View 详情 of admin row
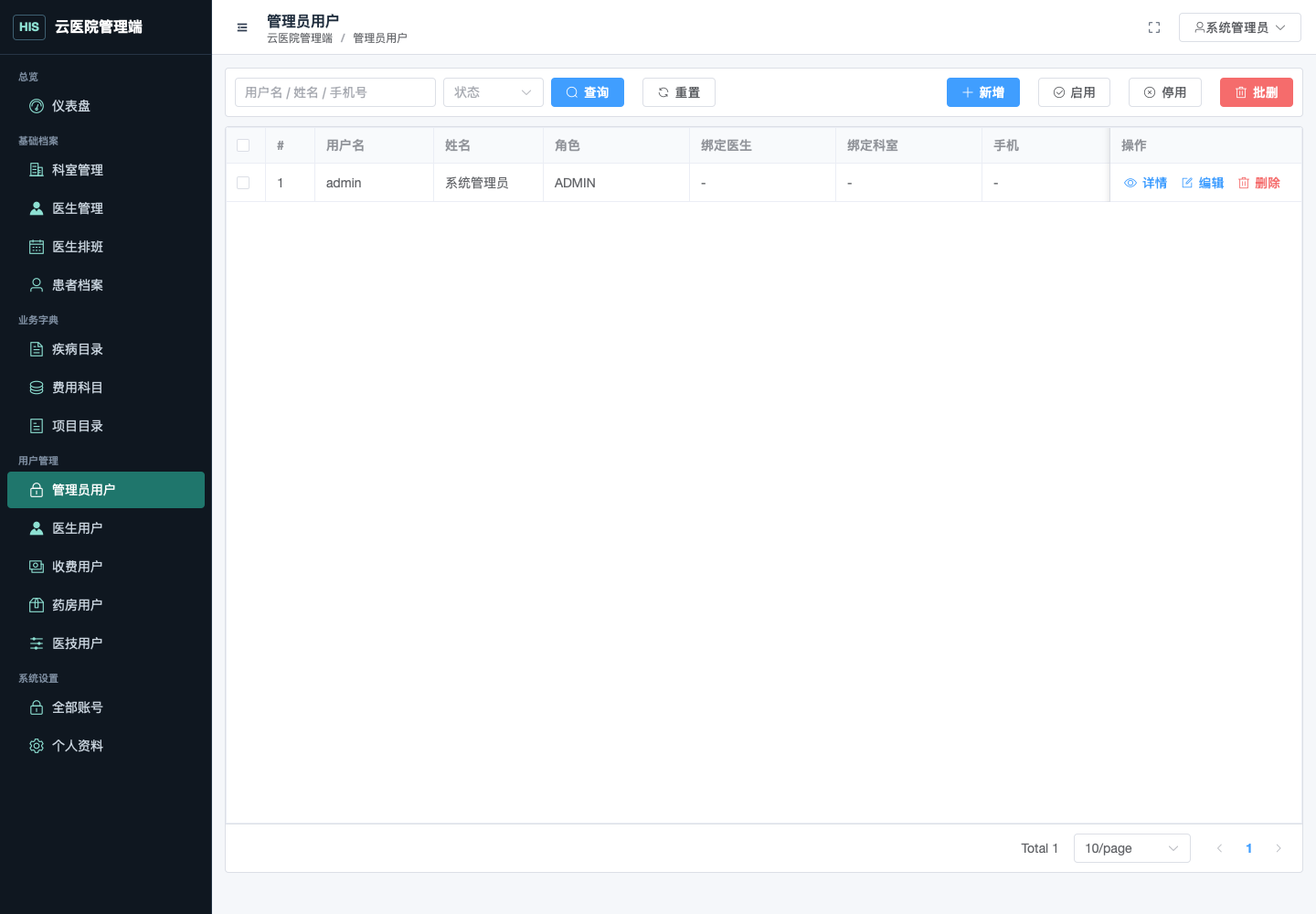Image resolution: width=1316 pixels, height=914 pixels. pos(1145,183)
